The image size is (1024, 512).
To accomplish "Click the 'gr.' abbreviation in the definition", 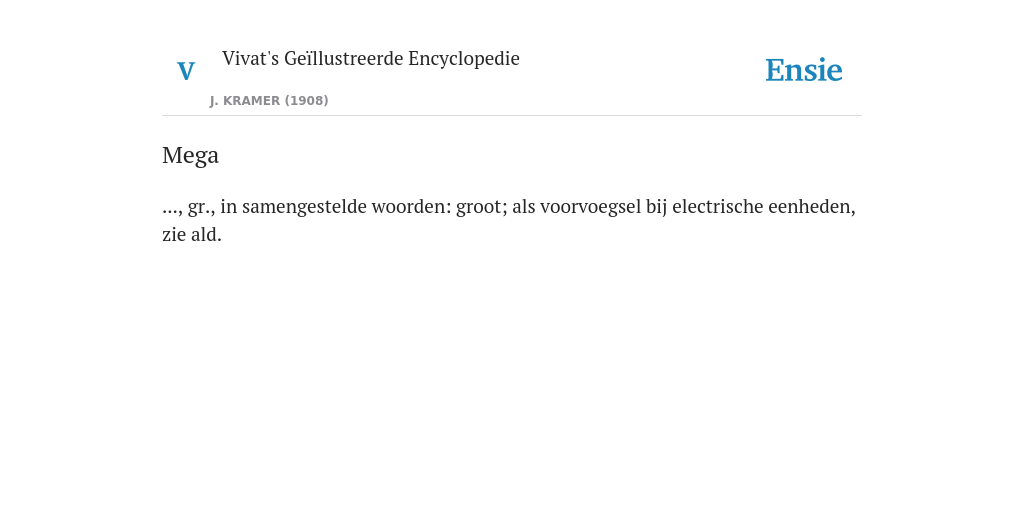I will (x=201, y=208).
